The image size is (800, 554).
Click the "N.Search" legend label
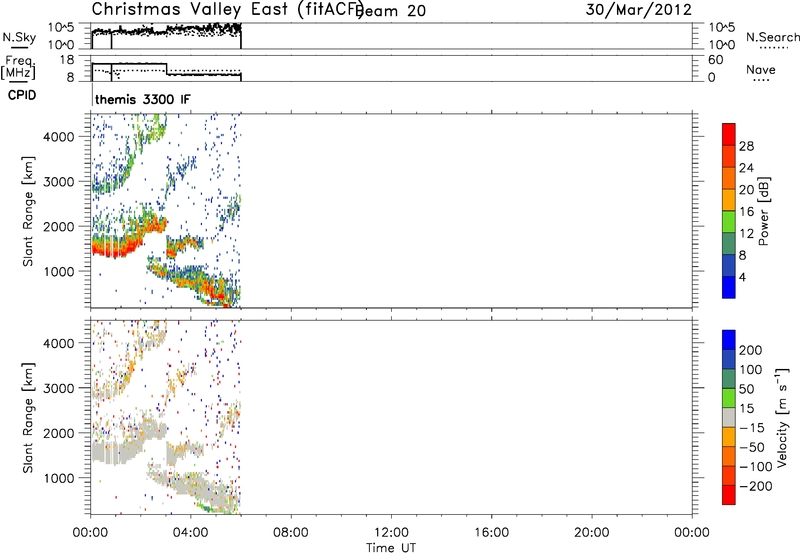coord(772,37)
